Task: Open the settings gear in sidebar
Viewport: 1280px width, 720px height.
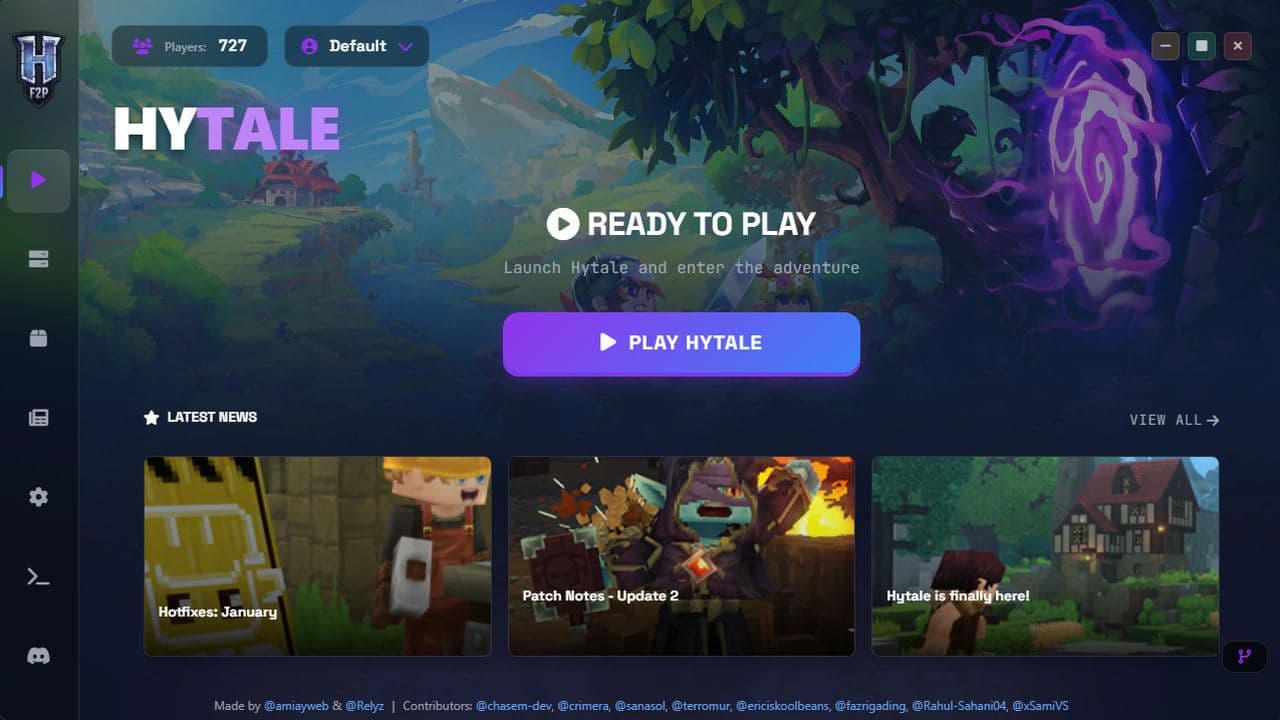Action: tap(38, 497)
